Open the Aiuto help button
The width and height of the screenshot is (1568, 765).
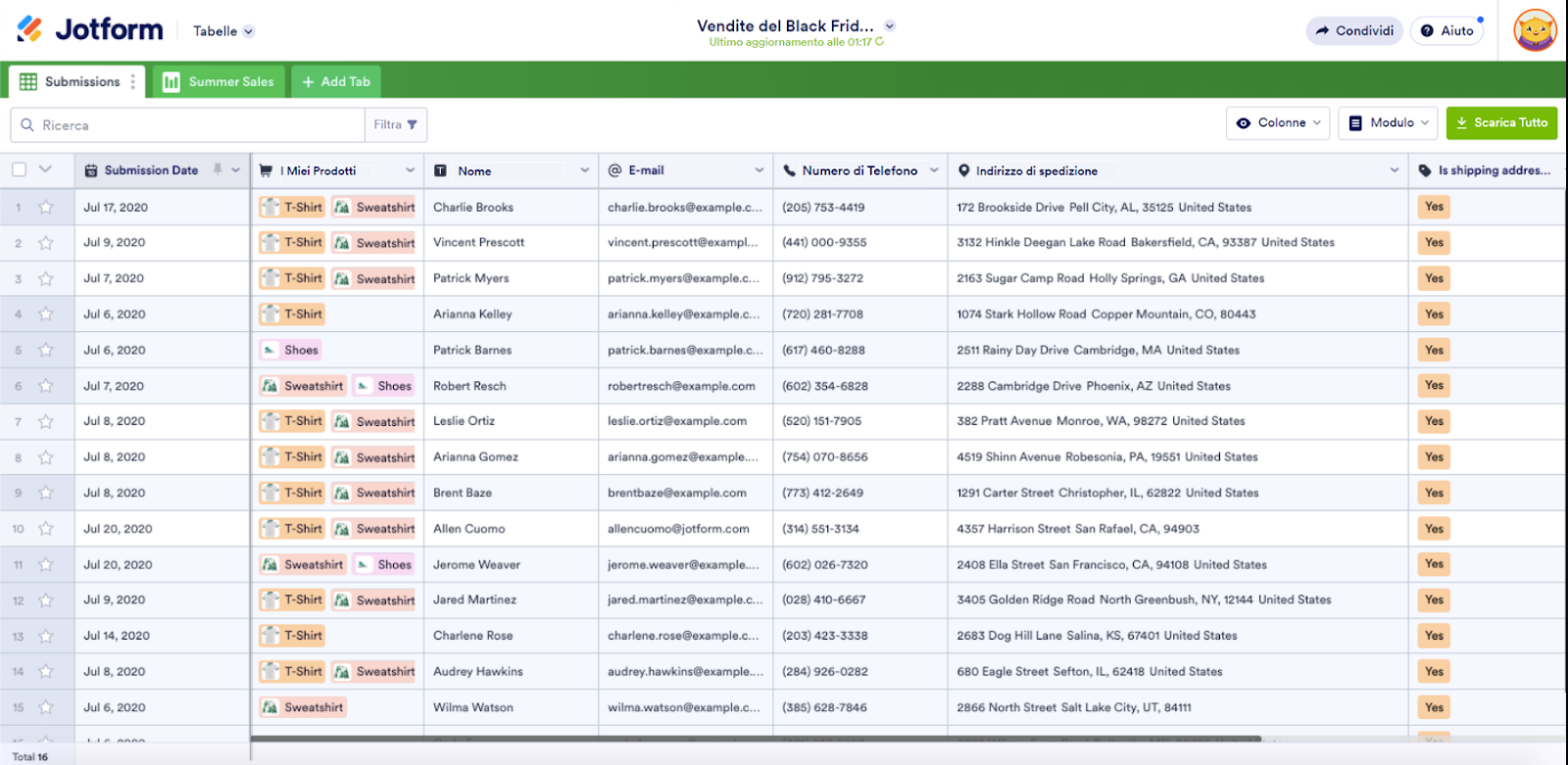click(x=1447, y=31)
